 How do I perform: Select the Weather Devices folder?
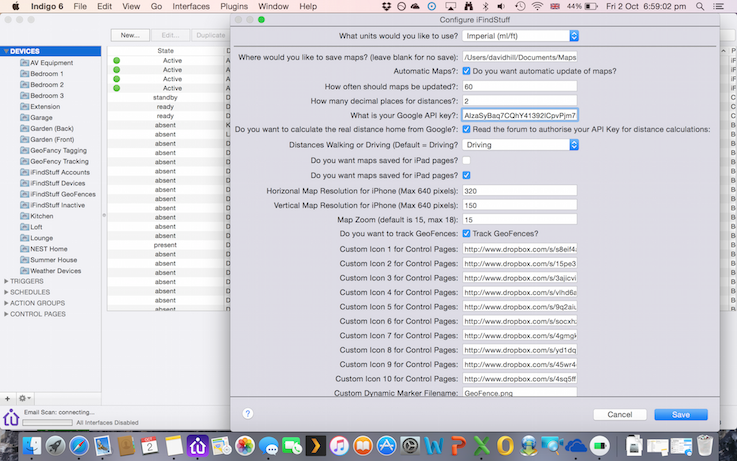coord(55,271)
